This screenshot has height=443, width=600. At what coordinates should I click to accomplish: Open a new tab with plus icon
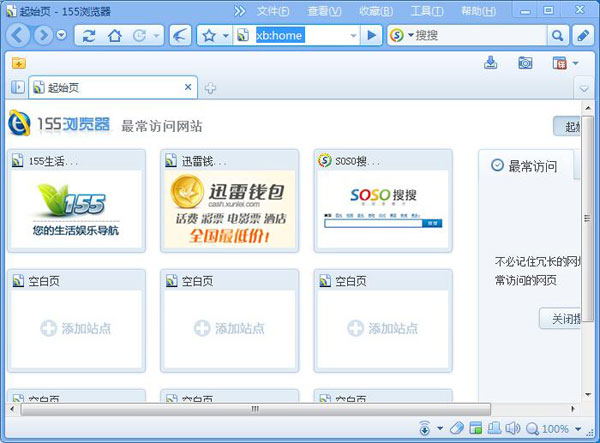point(210,88)
